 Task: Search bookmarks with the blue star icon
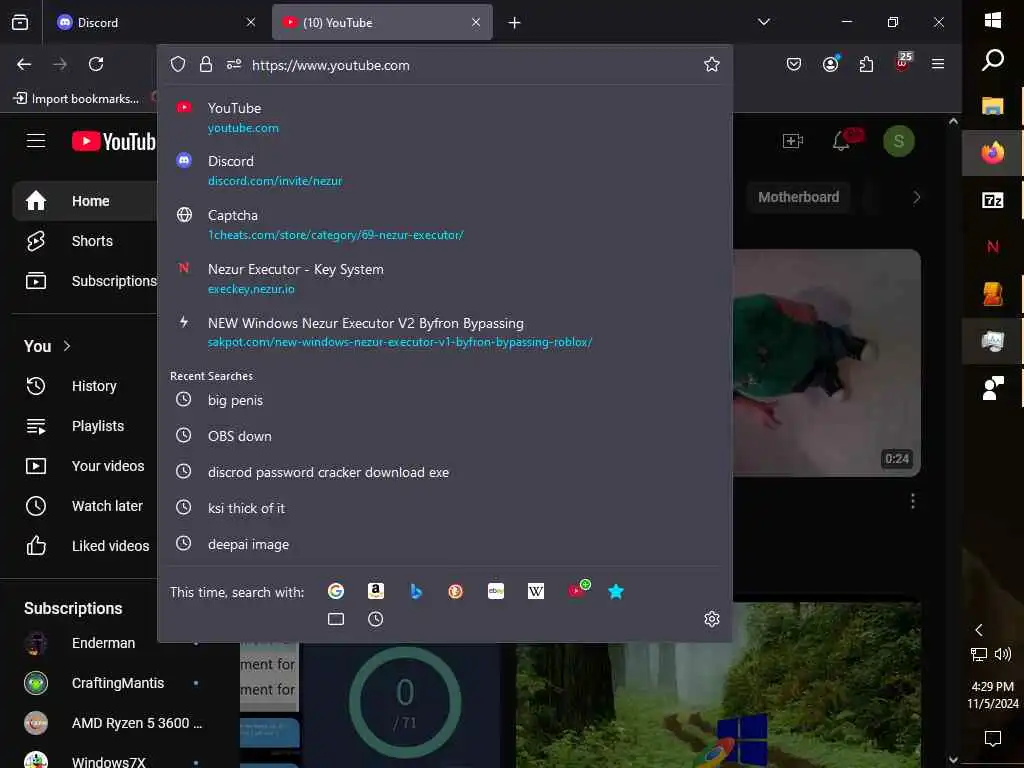tap(616, 591)
